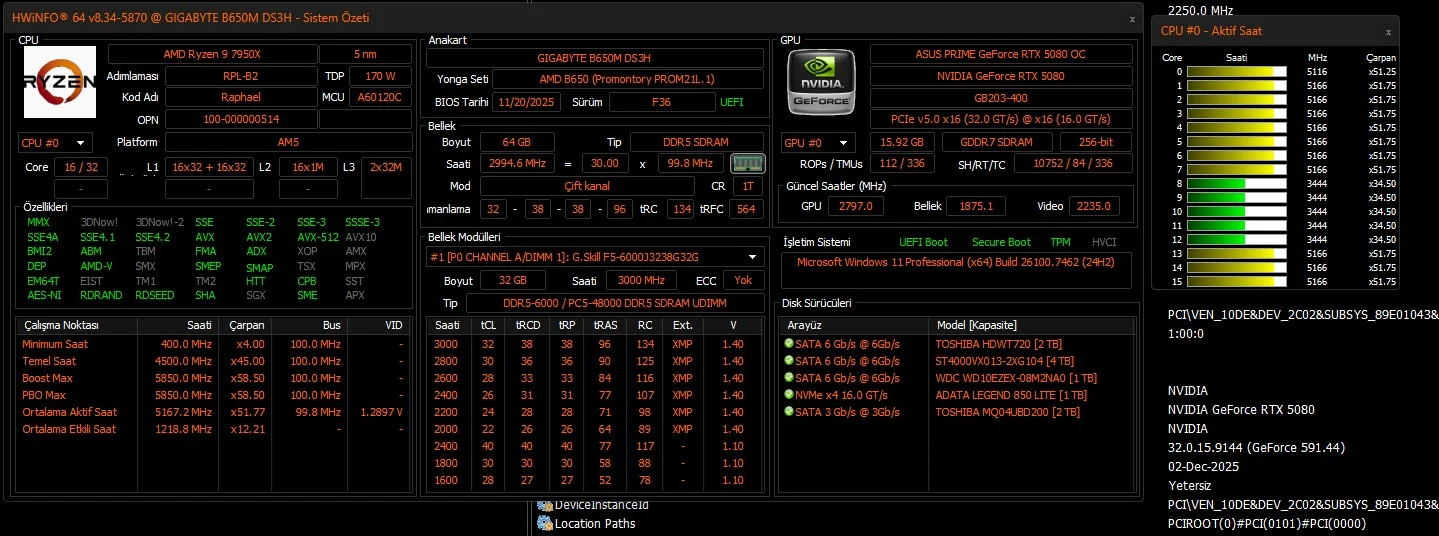Click the Location Paths item in background window
Image resolution: width=1439 pixels, height=536 pixels.
click(x=595, y=523)
